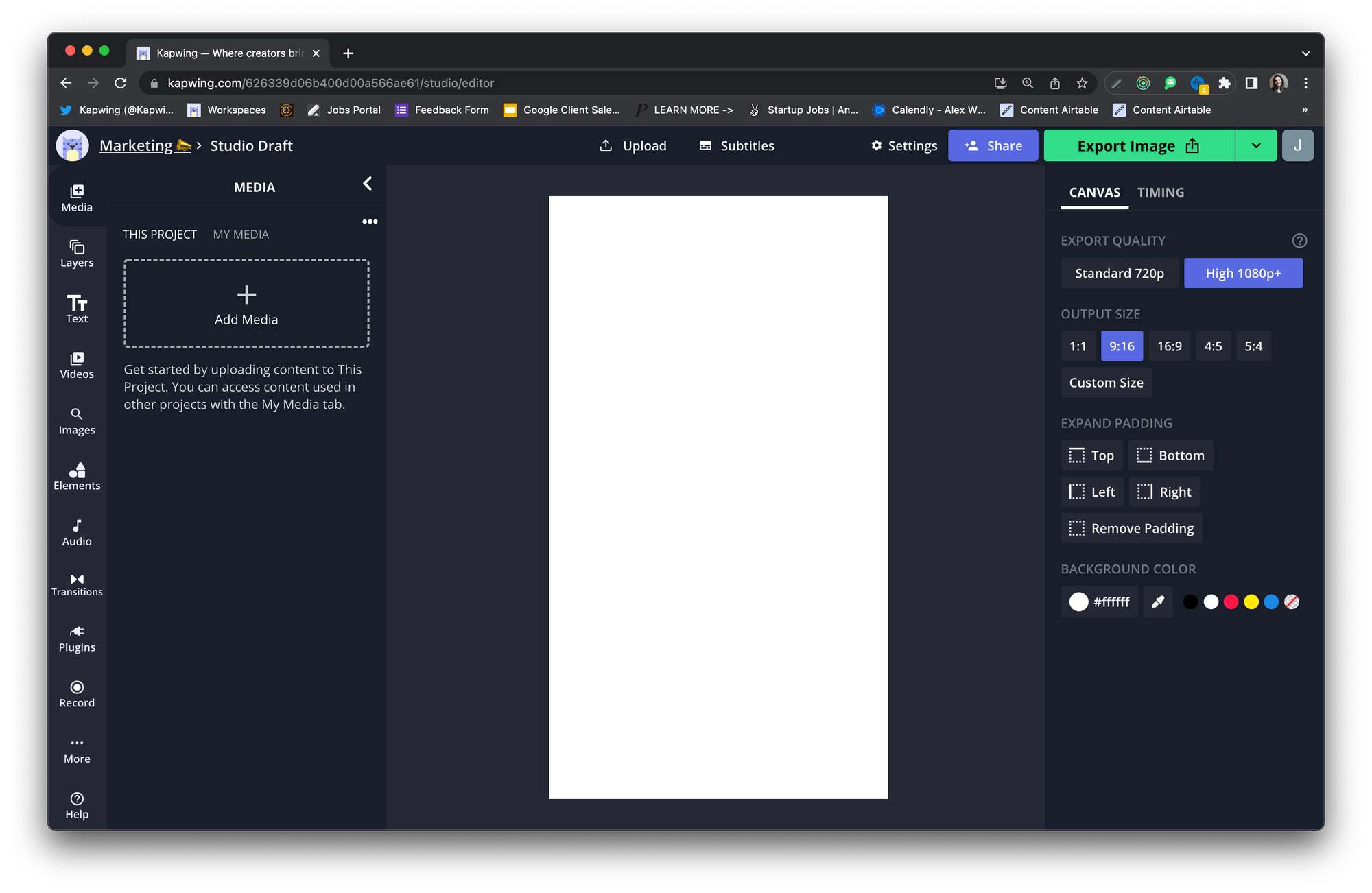The width and height of the screenshot is (1372, 893).
Task: Select the Text tool in sidebar
Action: pyautogui.click(x=77, y=309)
